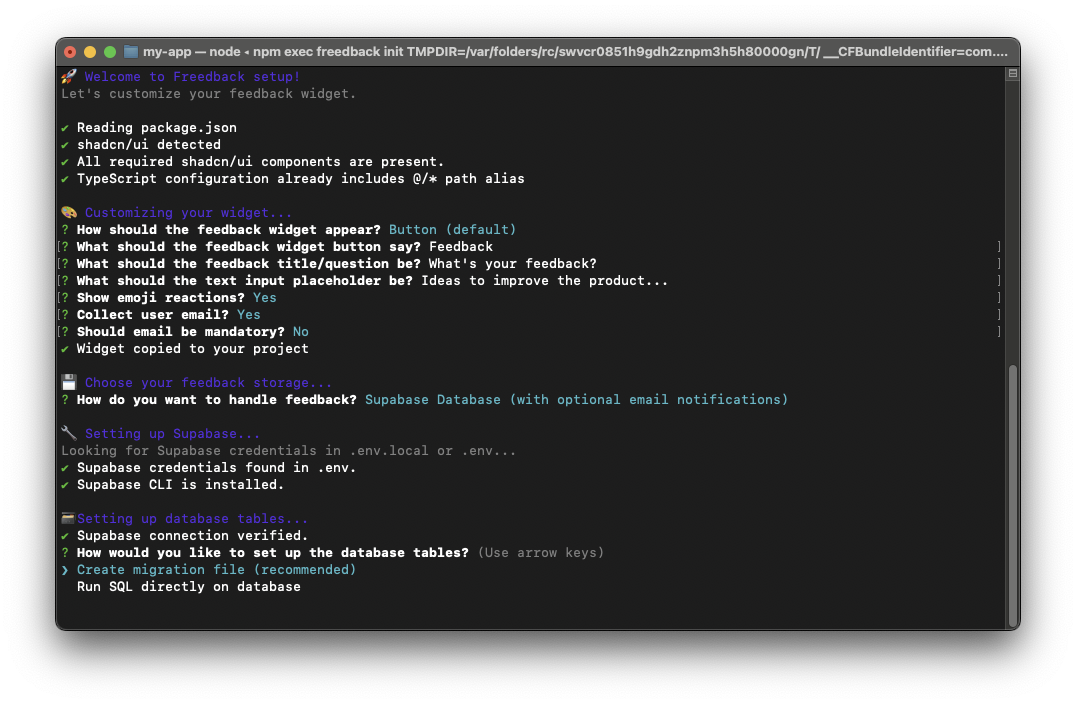
Task: Click the Yes answer for Show emoji reactions
Action: click(x=265, y=297)
